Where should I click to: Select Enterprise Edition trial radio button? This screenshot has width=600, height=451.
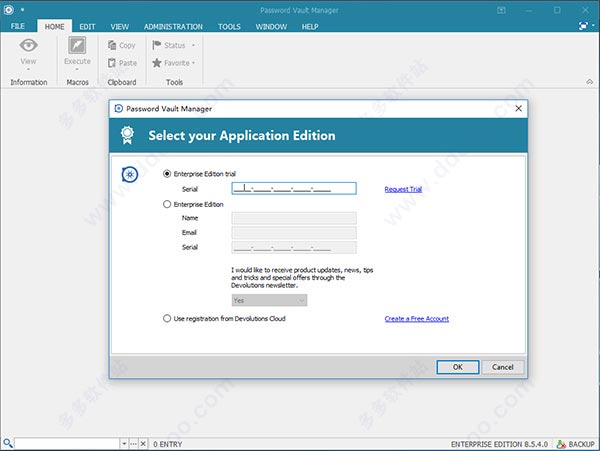click(x=167, y=174)
